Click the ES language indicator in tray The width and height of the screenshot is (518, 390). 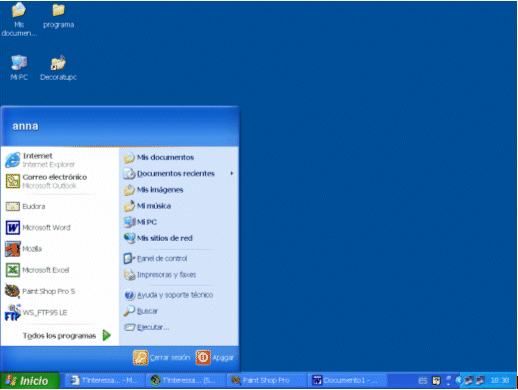pos(423,381)
